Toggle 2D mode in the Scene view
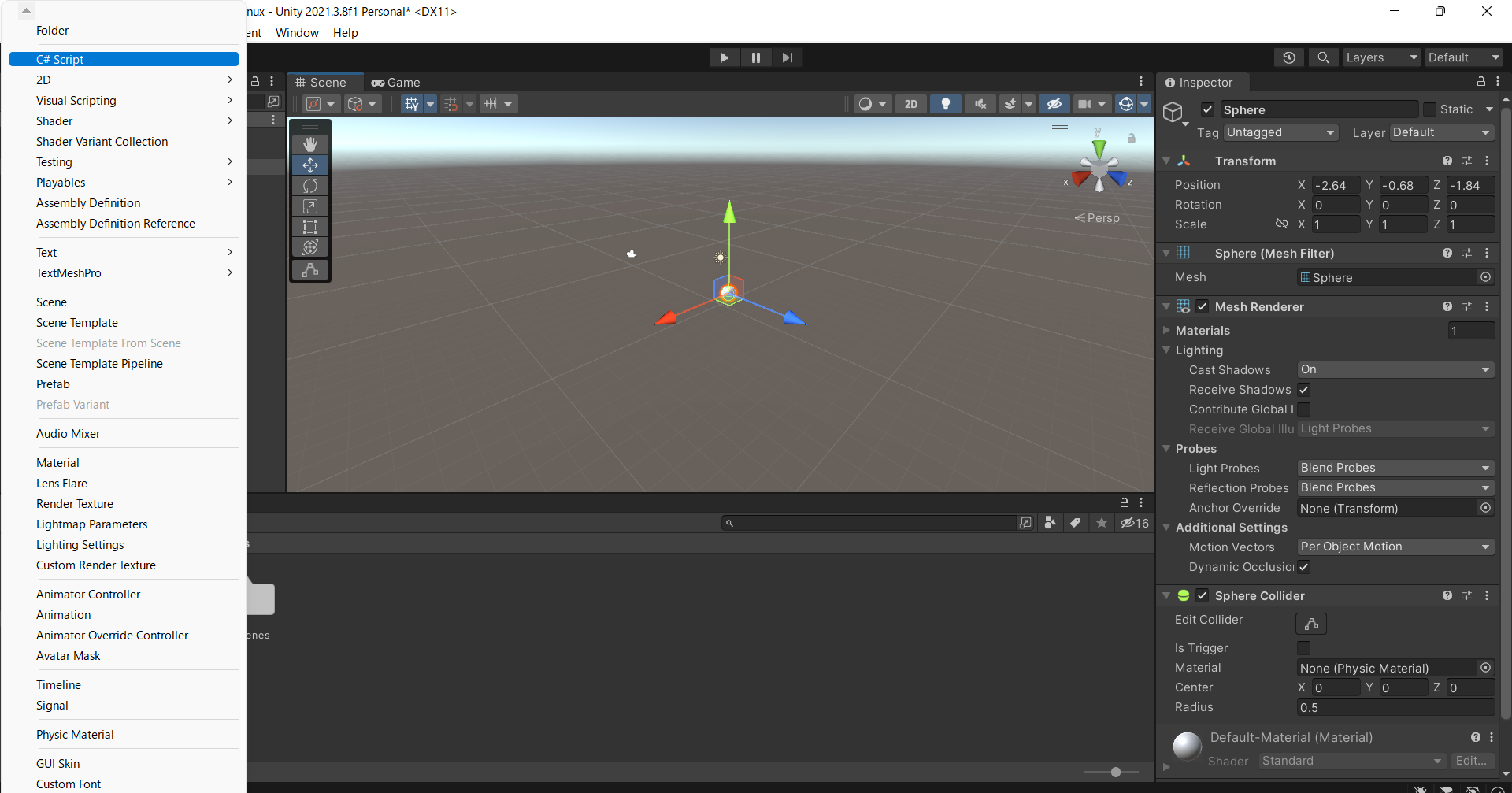The image size is (1512, 793). click(x=910, y=103)
